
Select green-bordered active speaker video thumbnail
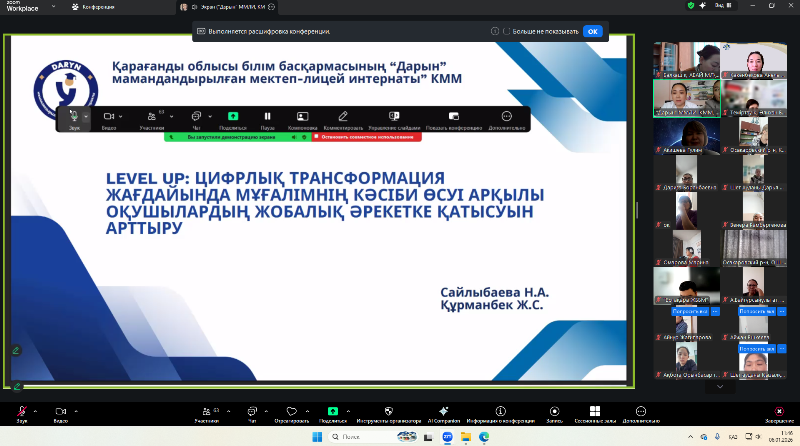[x=687, y=99]
